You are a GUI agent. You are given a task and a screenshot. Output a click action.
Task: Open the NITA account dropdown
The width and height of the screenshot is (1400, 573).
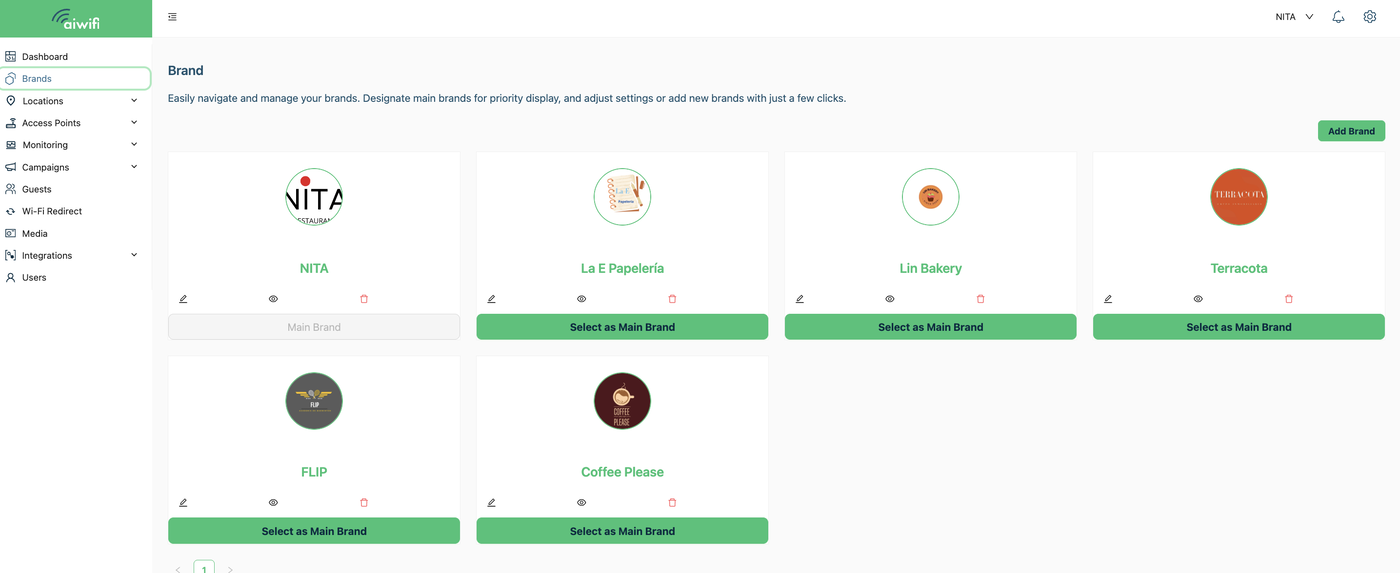click(1294, 17)
